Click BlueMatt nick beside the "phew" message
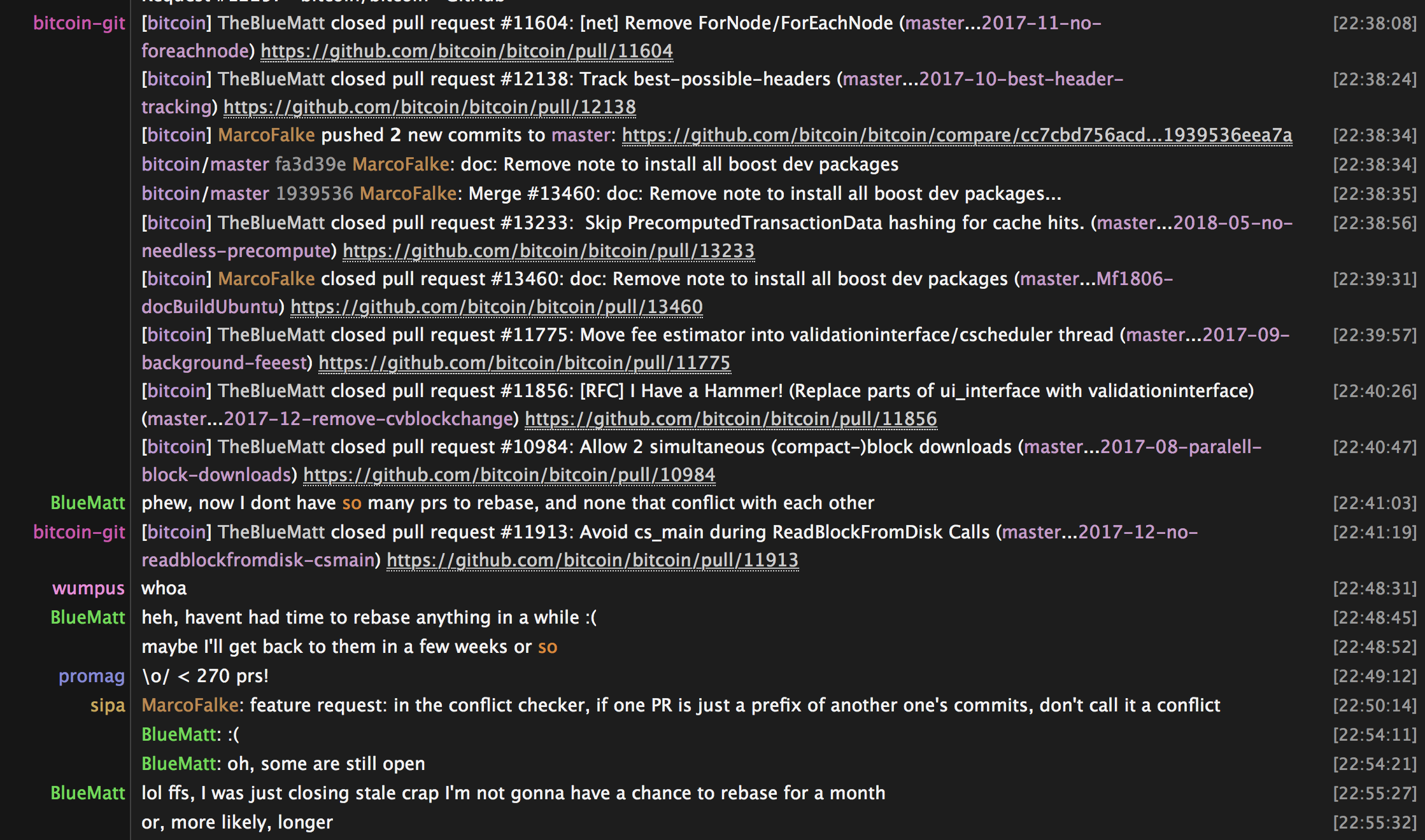 [x=87, y=503]
